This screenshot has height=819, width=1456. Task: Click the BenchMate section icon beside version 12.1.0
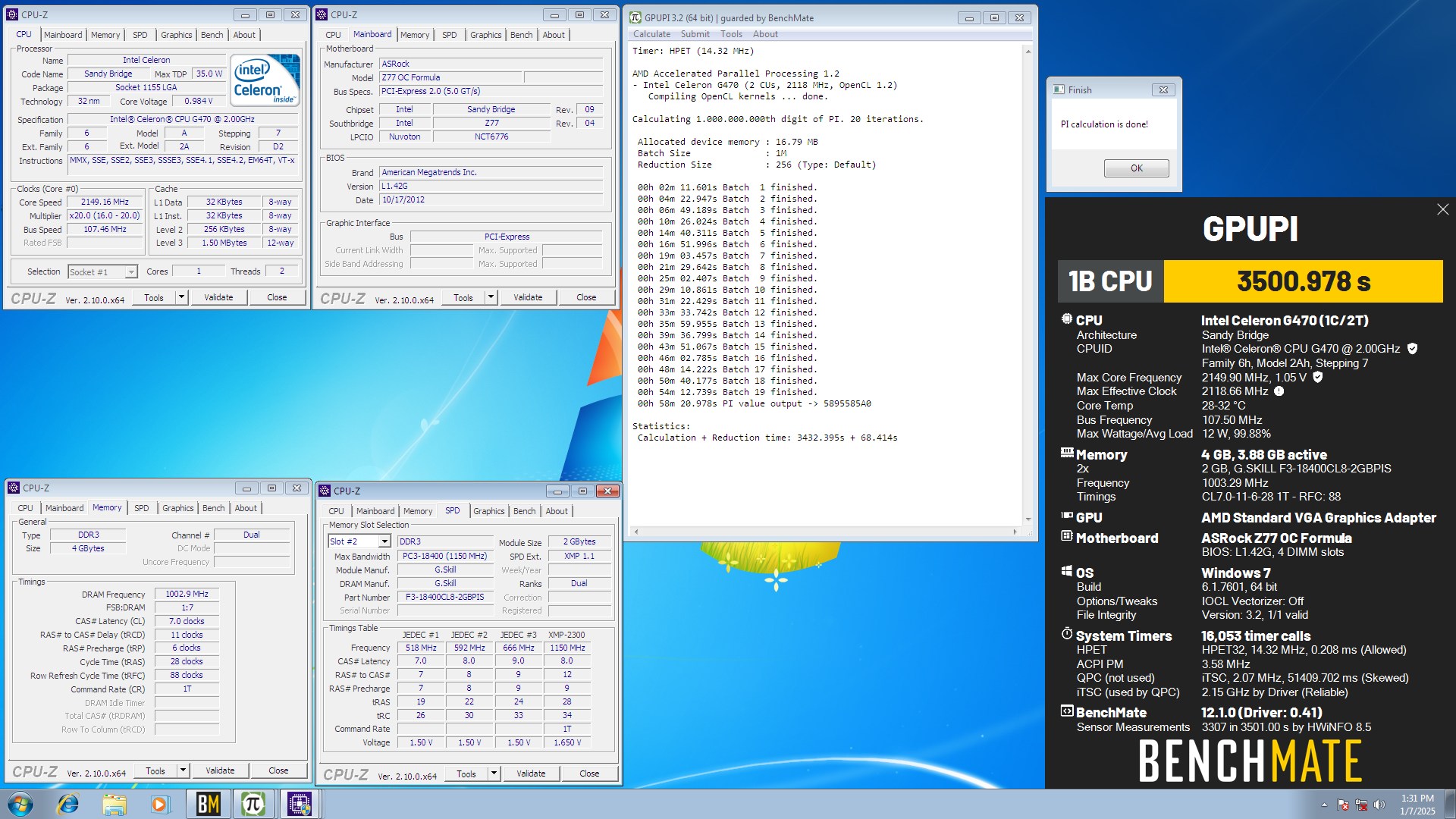coord(1067,711)
